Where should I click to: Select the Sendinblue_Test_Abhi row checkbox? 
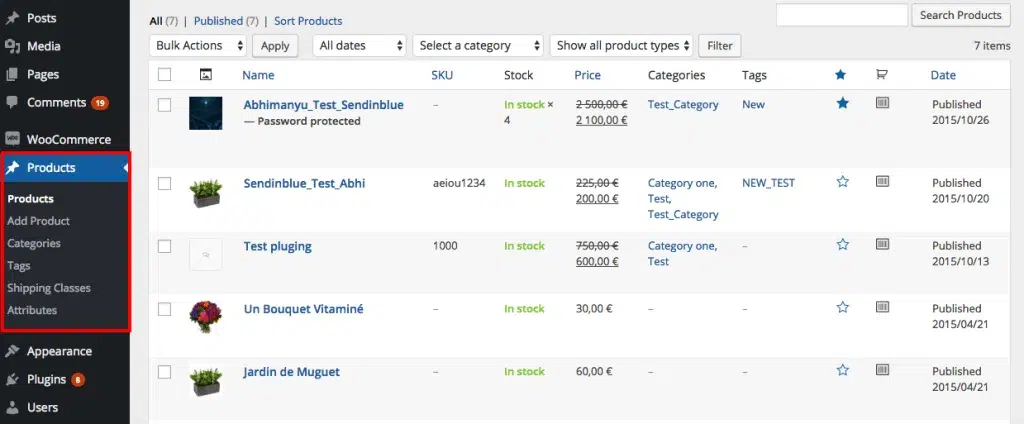[x=165, y=184]
